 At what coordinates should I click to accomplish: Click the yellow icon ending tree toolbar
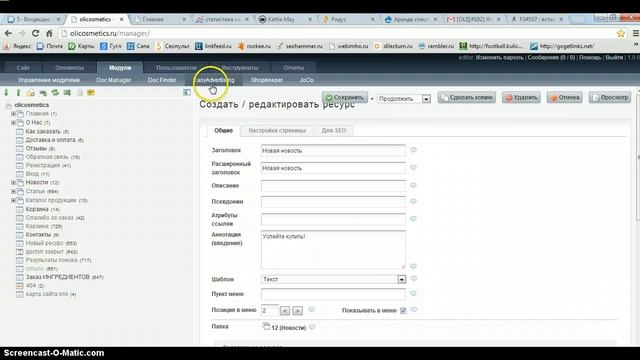coord(91,93)
